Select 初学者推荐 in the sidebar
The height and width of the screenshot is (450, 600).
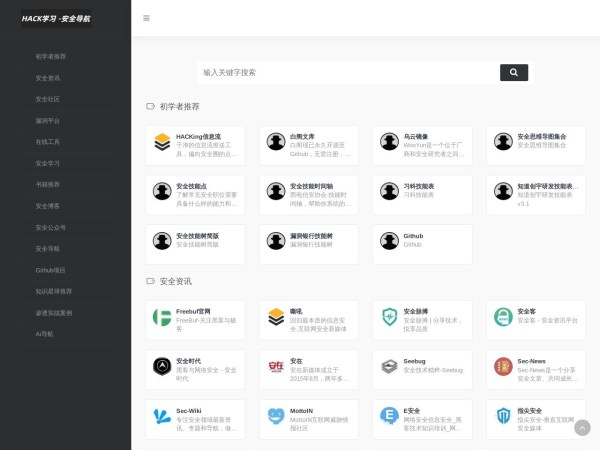[x=50, y=57]
